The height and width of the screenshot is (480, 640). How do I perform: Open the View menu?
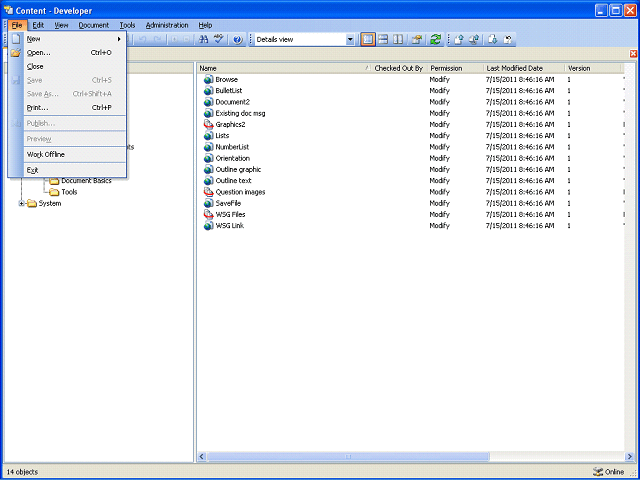[61, 25]
